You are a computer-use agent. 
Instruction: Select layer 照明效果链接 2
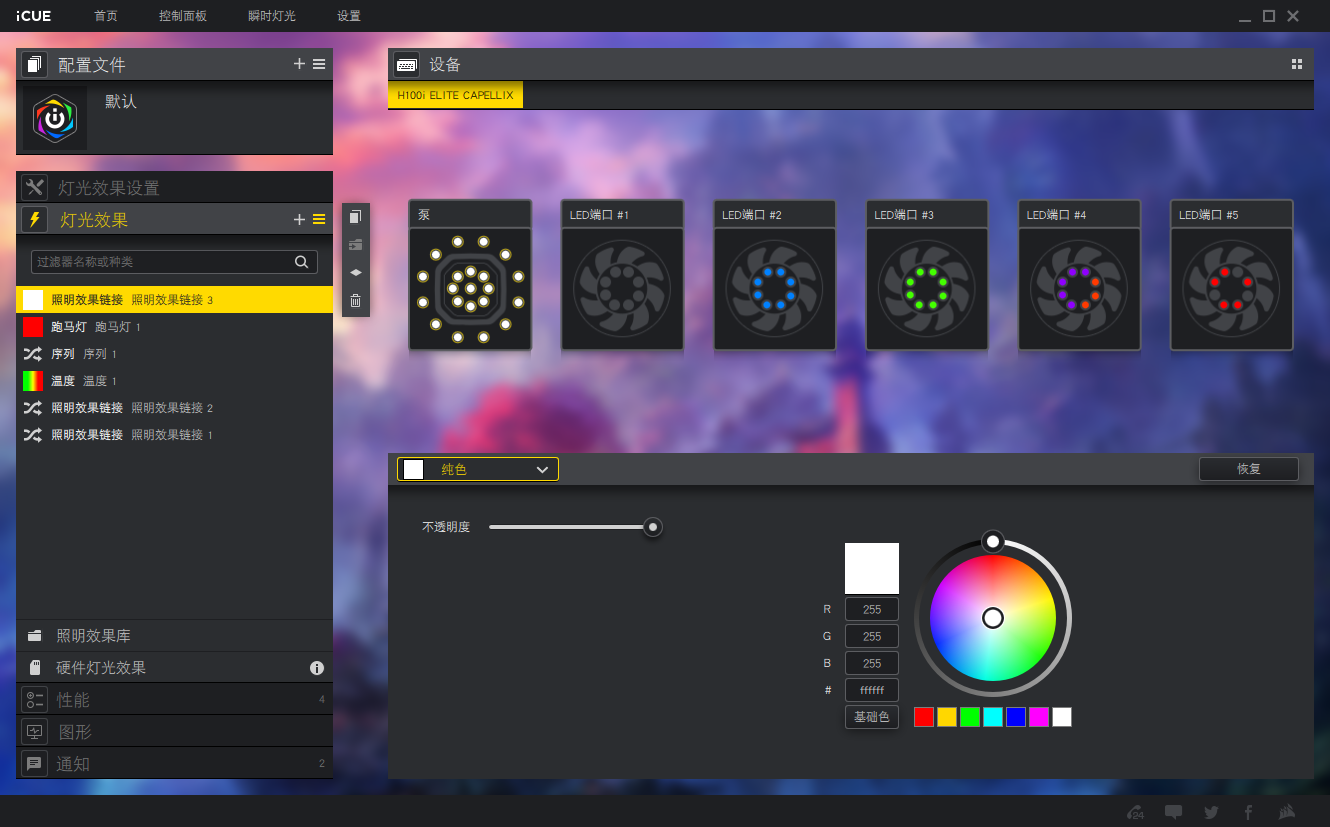tap(174, 408)
